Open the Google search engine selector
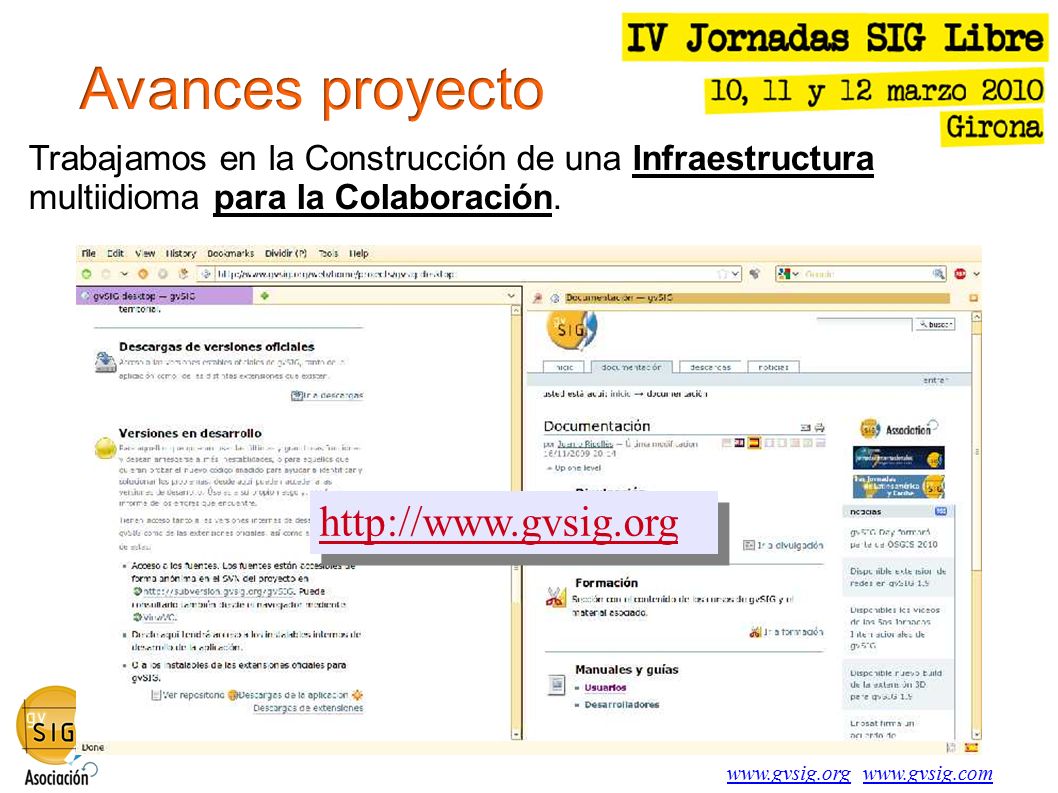This screenshot has height=793, width=1058. tap(787, 274)
